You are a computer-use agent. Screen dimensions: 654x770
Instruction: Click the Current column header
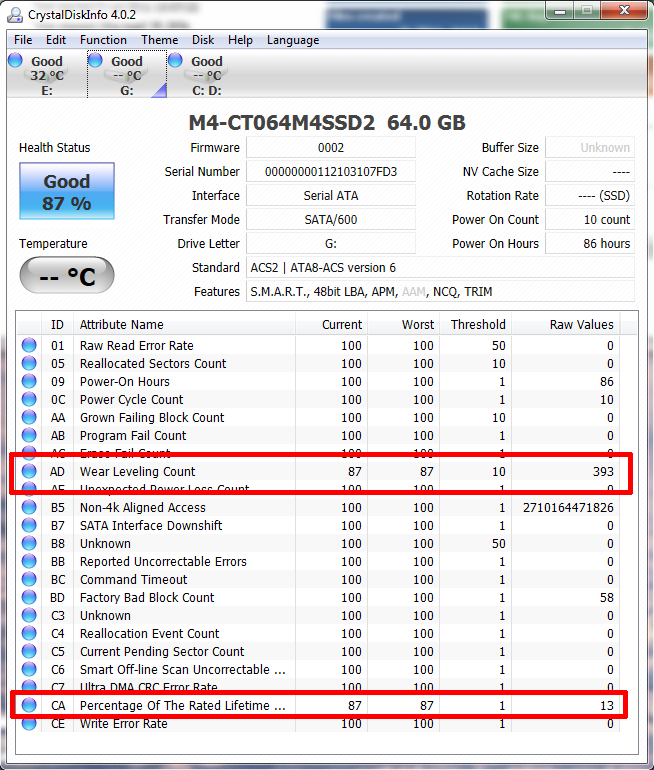pyautogui.click(x=331, y=325)
